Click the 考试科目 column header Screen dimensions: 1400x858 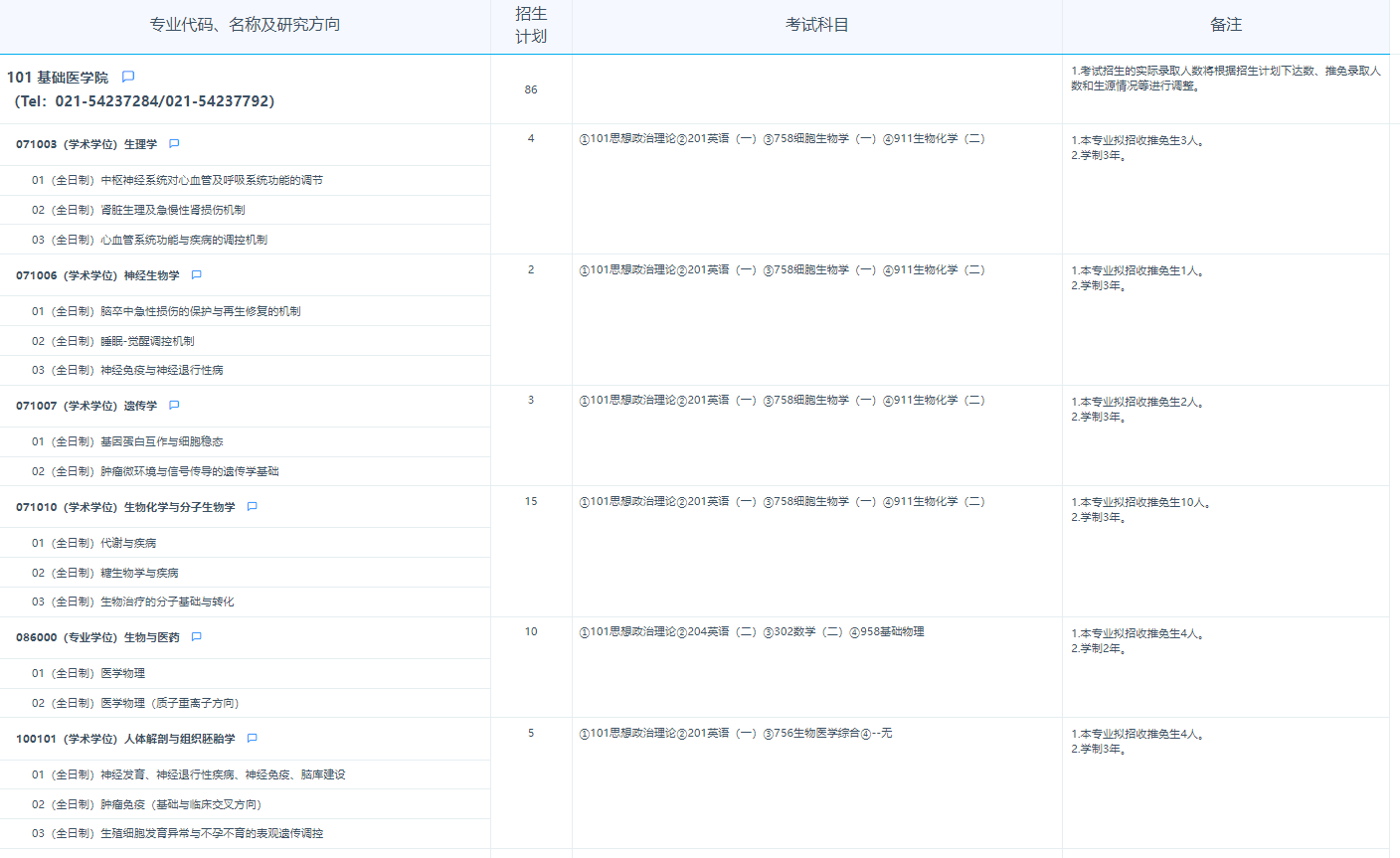[x=816, y=25]
